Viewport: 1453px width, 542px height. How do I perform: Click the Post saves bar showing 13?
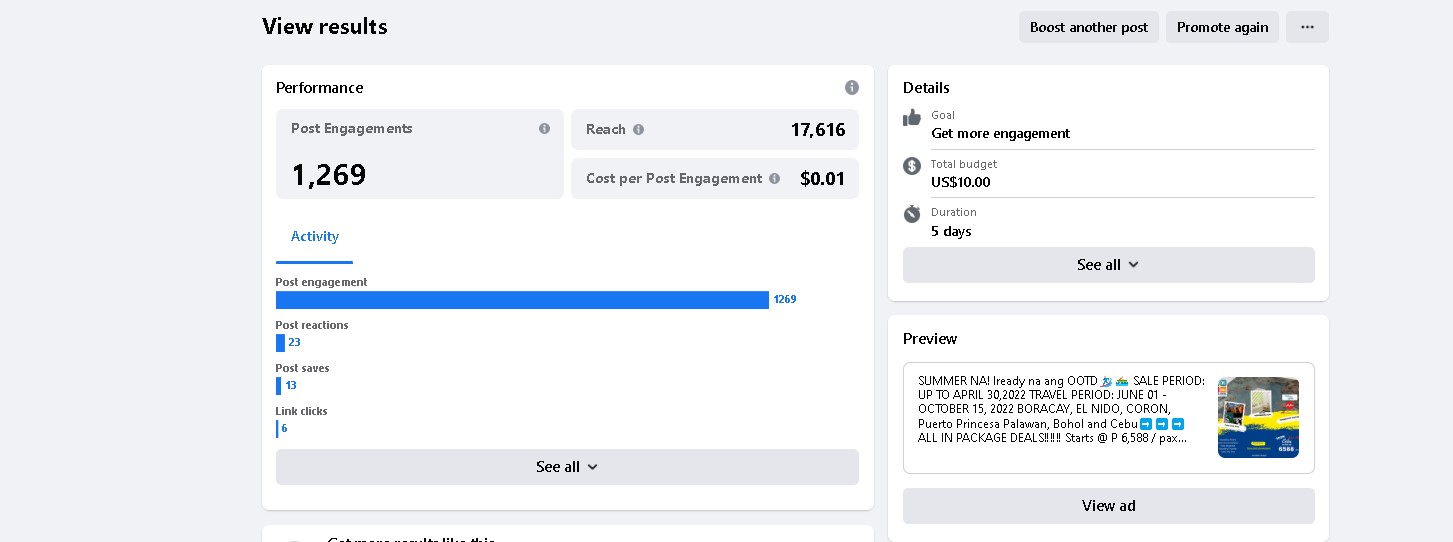coord(279,386)
